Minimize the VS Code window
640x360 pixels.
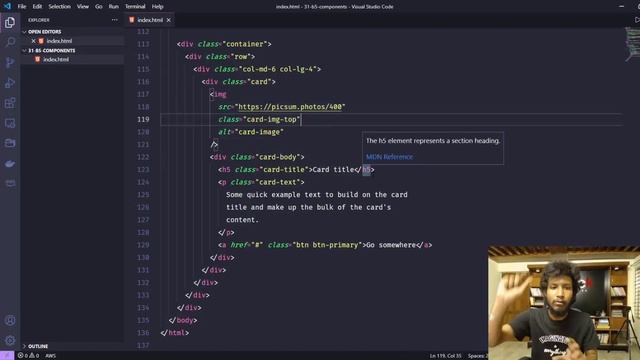click(621, 6)
